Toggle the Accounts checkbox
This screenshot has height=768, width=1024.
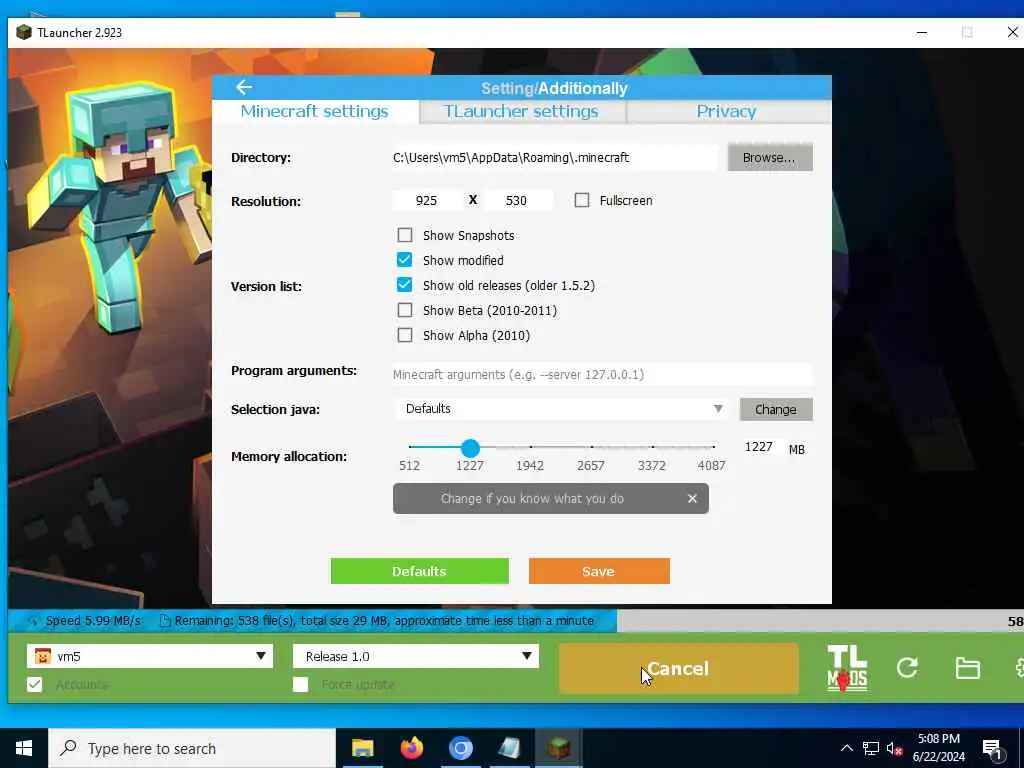click(35, 684)
